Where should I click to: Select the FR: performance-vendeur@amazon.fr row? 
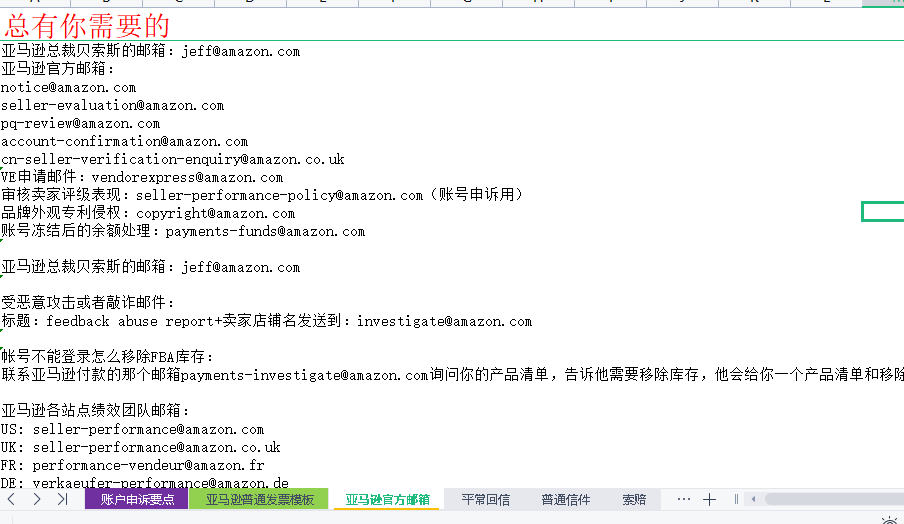[133, 465]
